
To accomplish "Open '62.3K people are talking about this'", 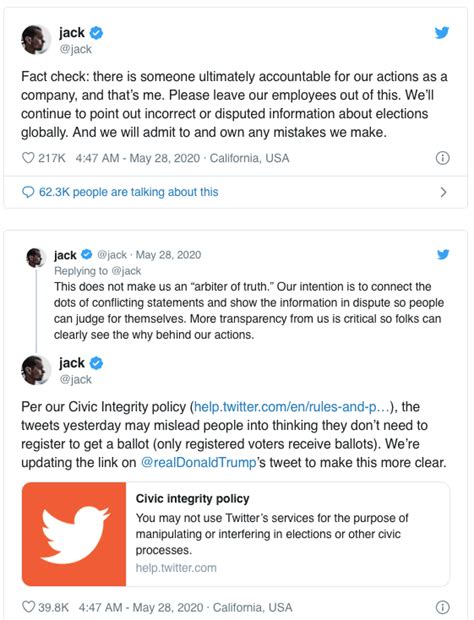I will pos(128,192).
